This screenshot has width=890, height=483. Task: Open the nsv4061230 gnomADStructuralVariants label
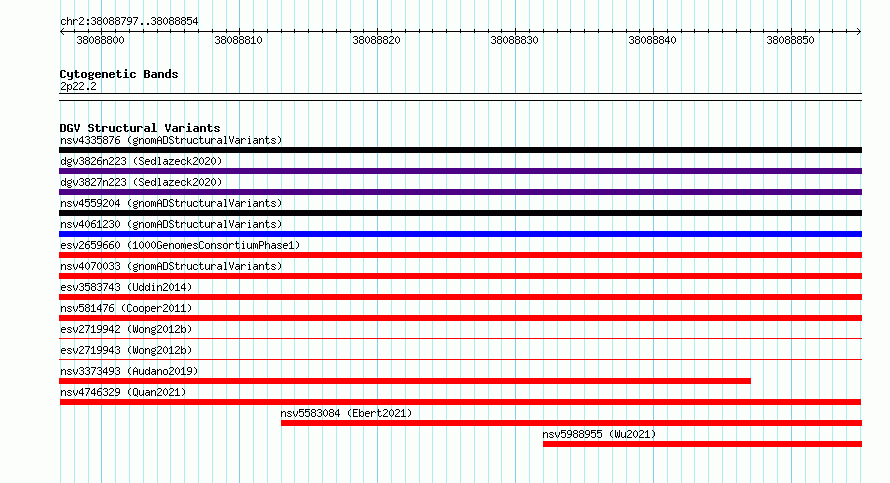point(171,224)
